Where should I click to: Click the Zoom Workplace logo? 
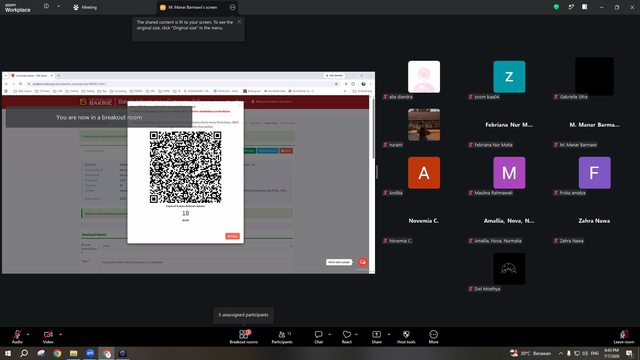coord(18,8)
